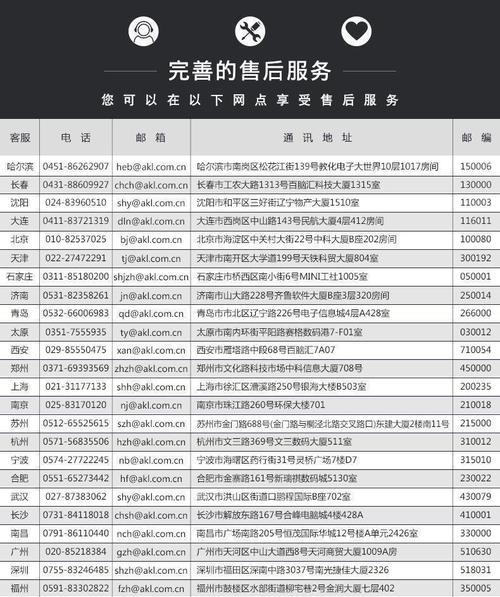Select the 武汉 city cell
Screen dimensions: 500x597
coord(20,497)
